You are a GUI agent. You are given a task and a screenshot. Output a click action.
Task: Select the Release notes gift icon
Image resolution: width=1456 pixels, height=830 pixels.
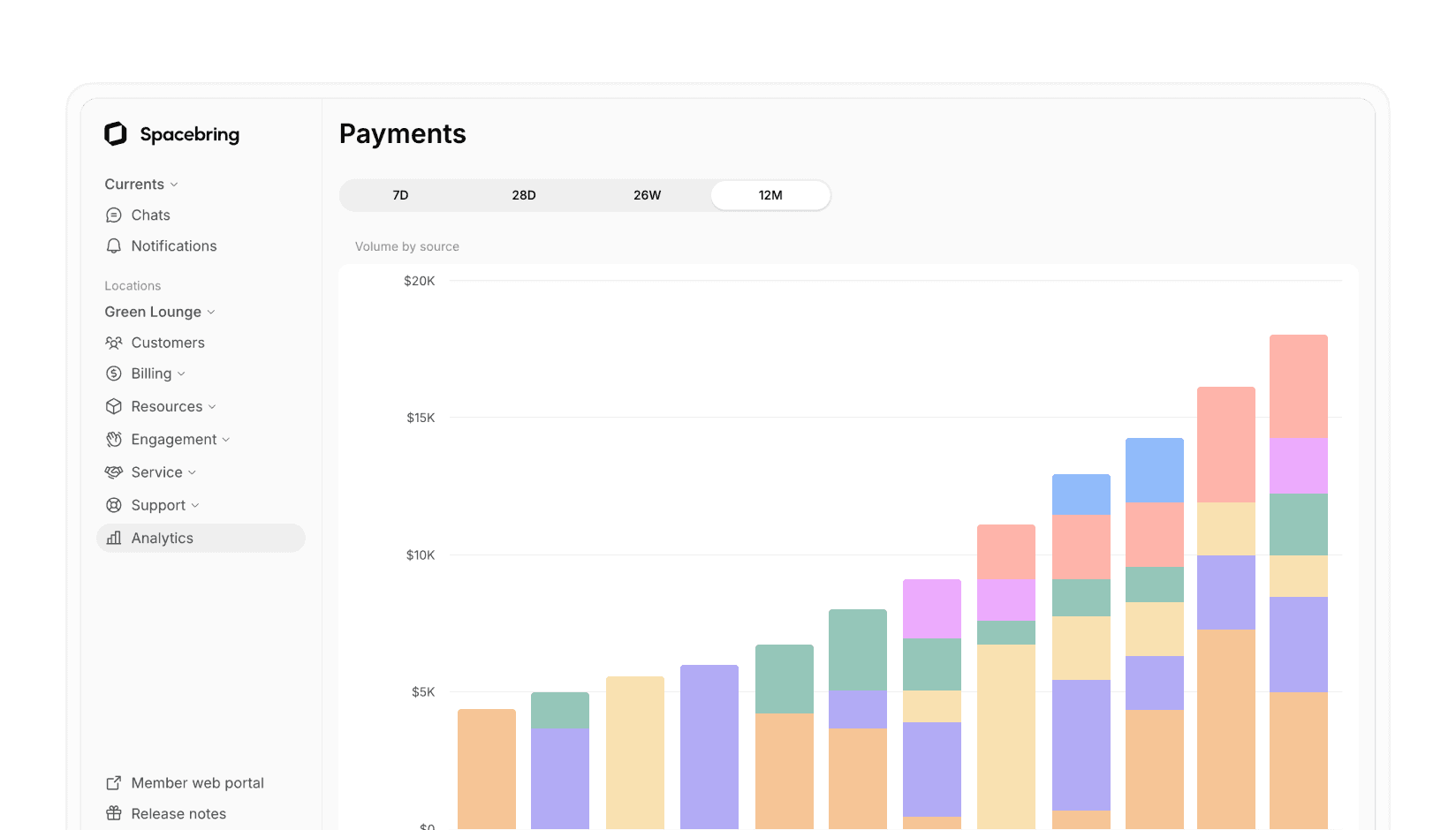114,813
